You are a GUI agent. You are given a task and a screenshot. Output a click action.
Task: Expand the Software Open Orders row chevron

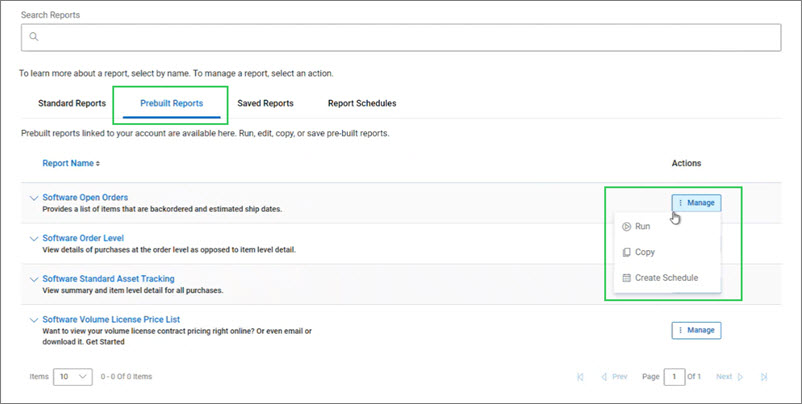click(34, 198)
